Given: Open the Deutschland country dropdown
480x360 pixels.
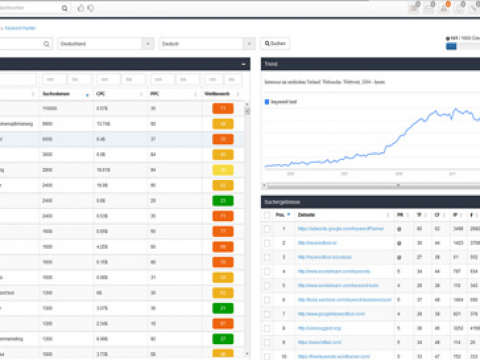Looking at the screenshot, I should click(x=106, y=44).
